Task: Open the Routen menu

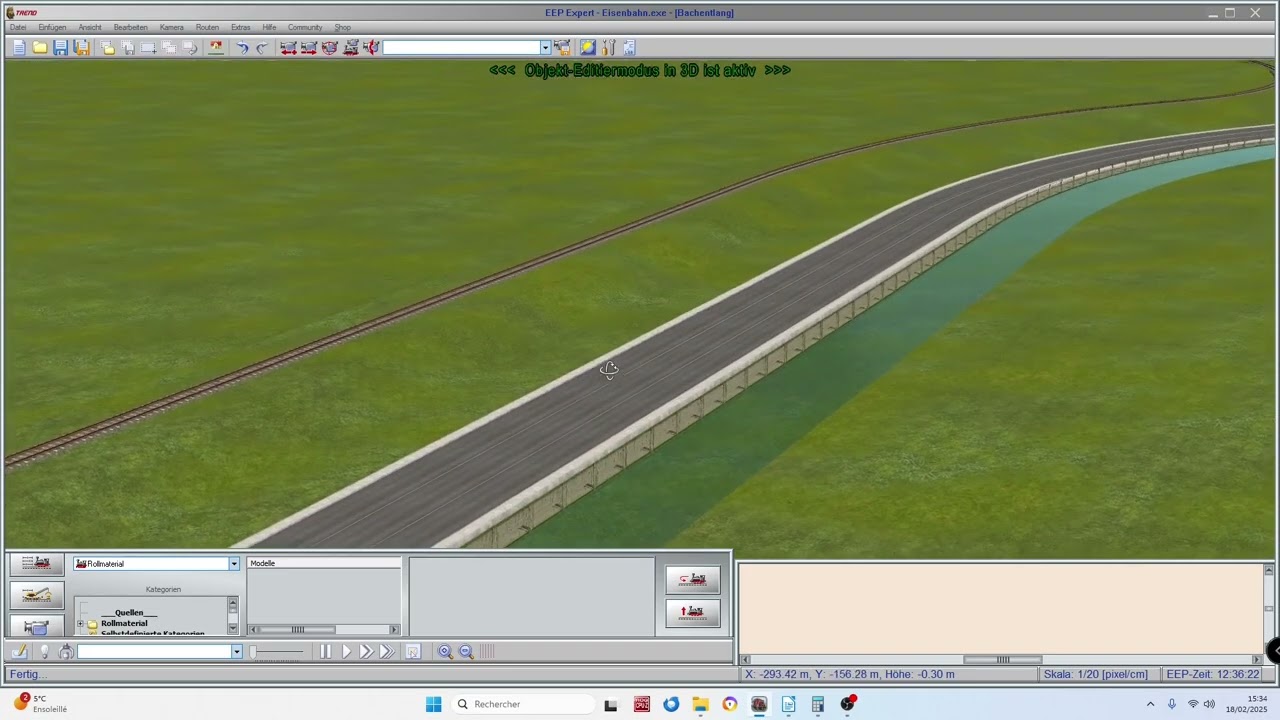Action: (x=207, y=27)
